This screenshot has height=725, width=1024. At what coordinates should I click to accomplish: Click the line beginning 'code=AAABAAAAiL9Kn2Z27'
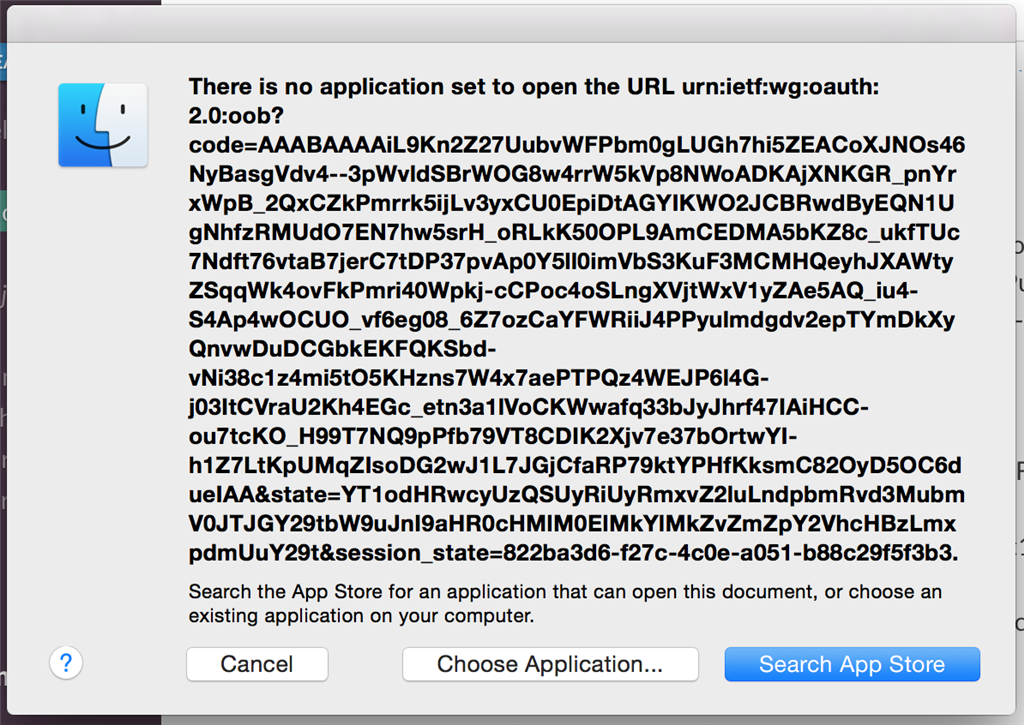[577, 144]
